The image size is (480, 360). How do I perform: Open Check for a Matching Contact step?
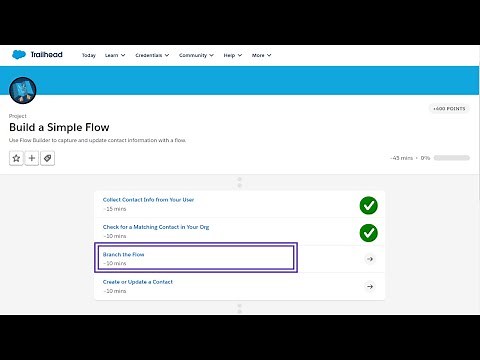point(156,227)
